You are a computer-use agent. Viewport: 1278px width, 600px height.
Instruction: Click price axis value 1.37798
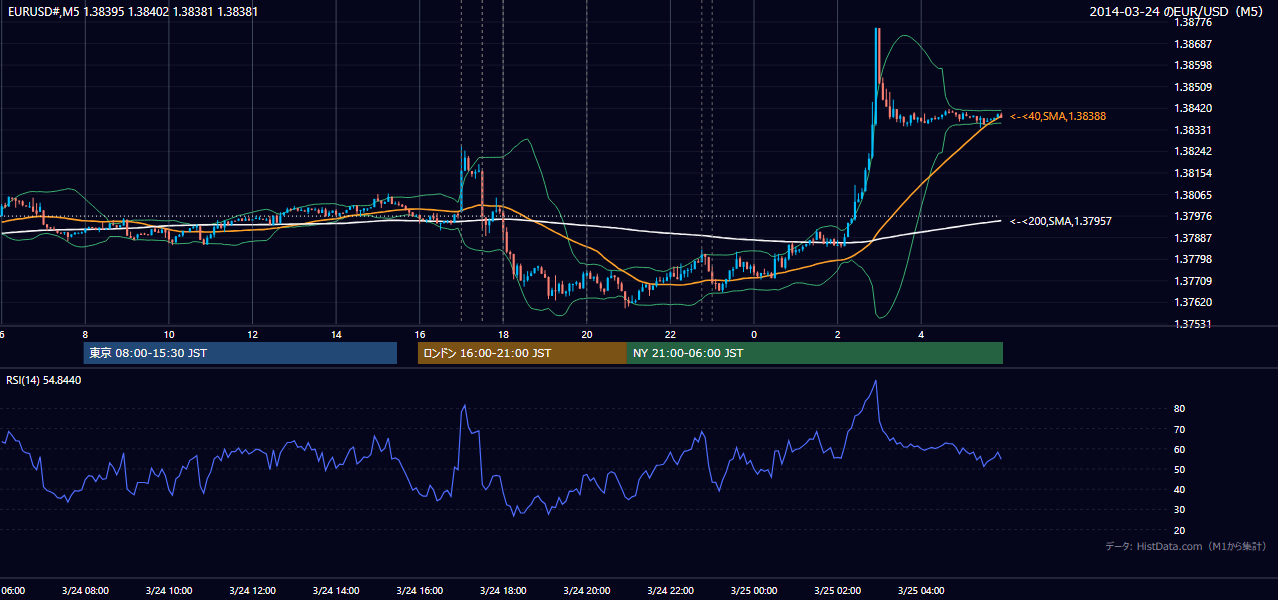click(x=1193, y=259)
